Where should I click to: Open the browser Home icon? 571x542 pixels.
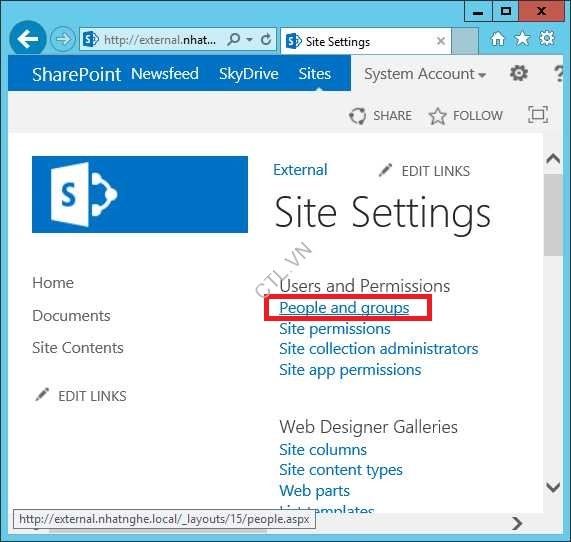[497, 39]
